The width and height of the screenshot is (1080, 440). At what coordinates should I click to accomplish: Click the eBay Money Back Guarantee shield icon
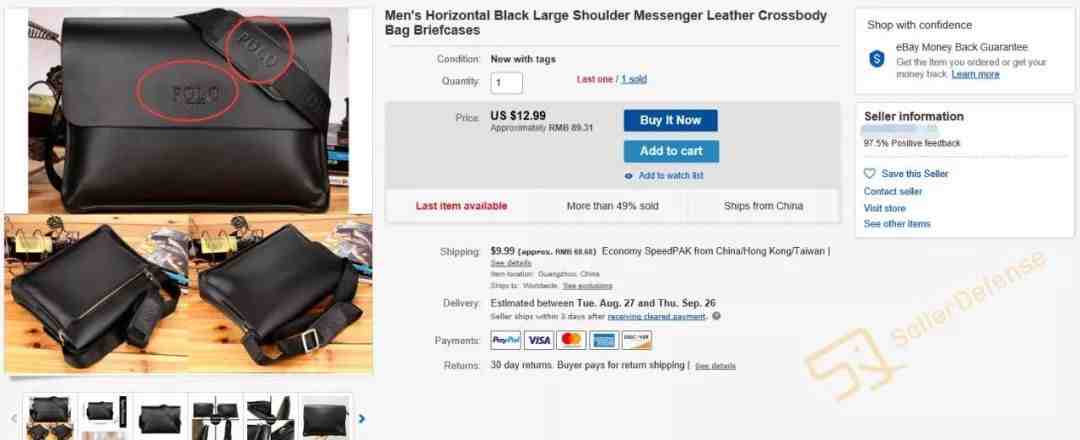click(877, 59)
